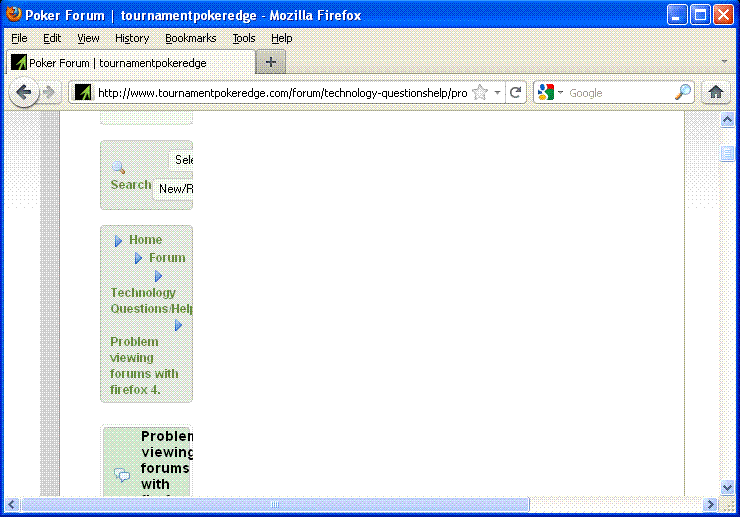Open the search engine selector dropdown
This screenshot has height=517, width=740.
[x=560, y=92]
